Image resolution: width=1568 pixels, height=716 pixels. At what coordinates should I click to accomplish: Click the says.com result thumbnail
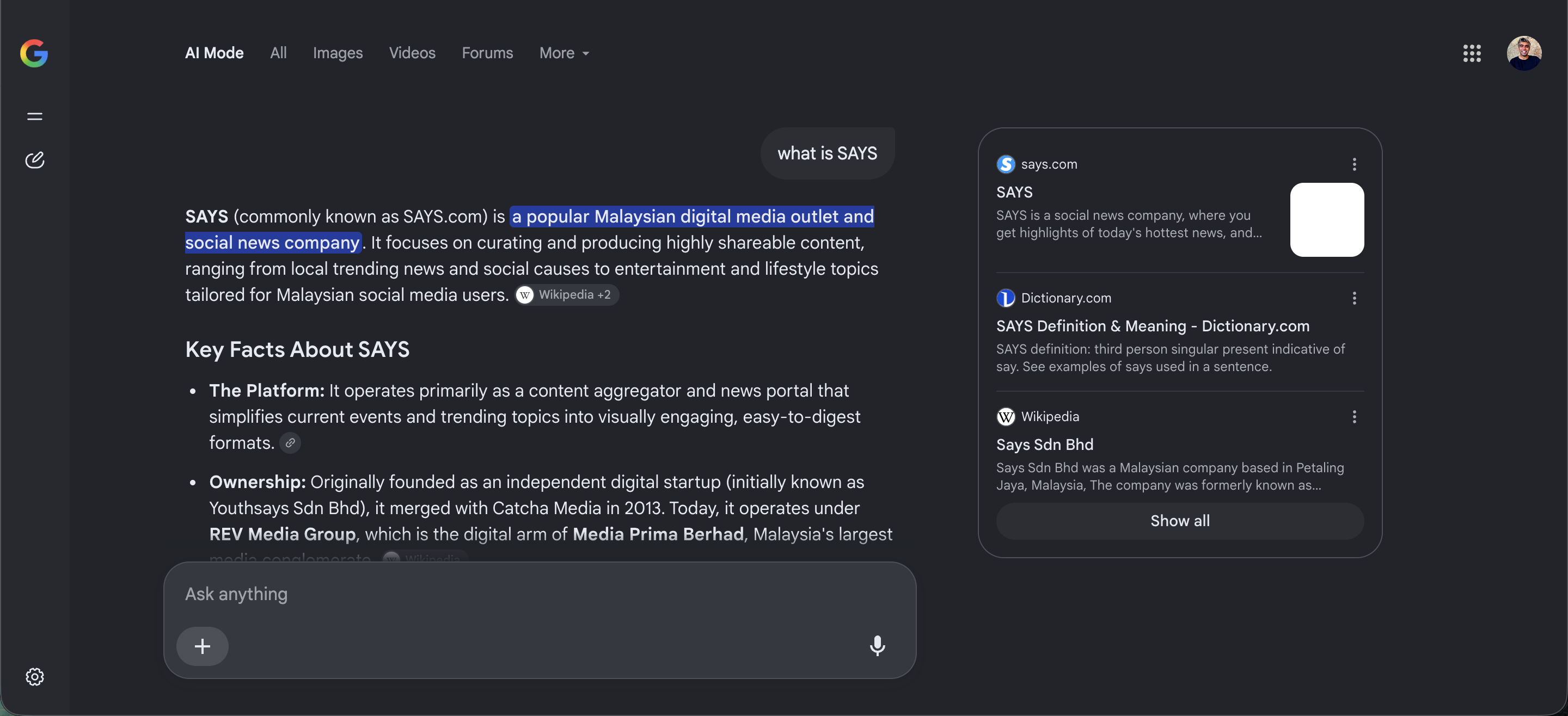1327,220
